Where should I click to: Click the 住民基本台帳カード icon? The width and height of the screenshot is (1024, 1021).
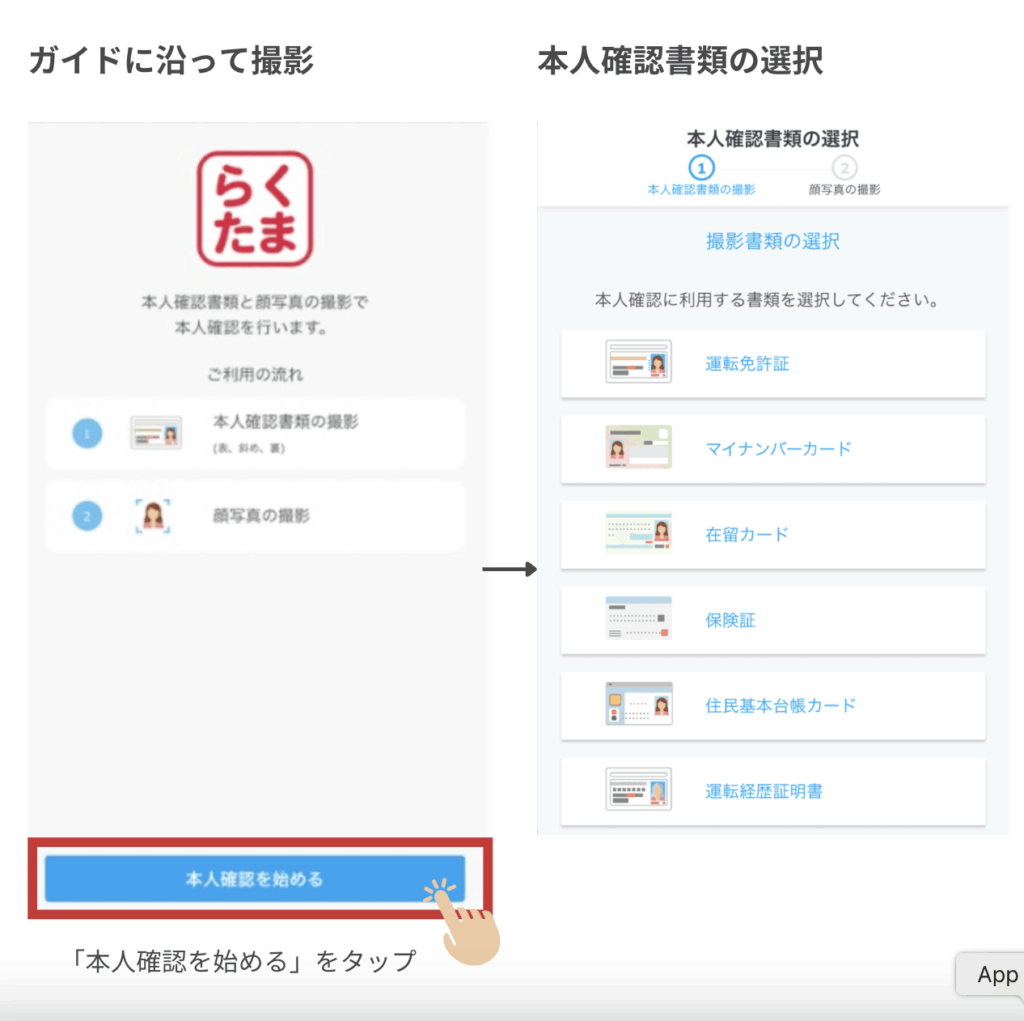point(638,705)
